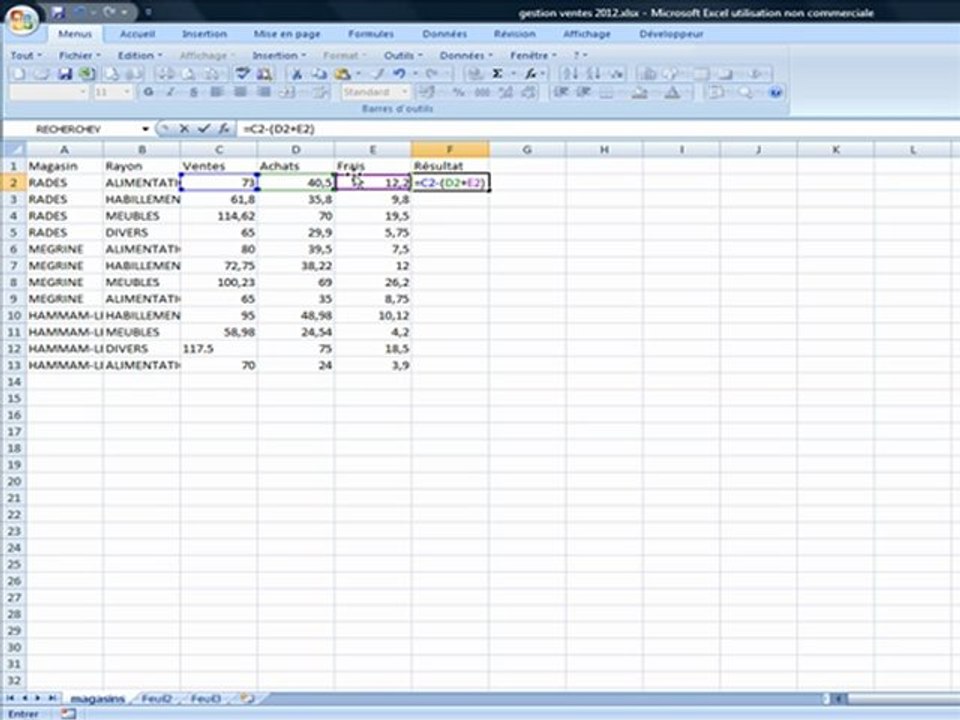This screenshot has width=960, height=720.
Task: Toggle underline S formatting
Action: 193,92
